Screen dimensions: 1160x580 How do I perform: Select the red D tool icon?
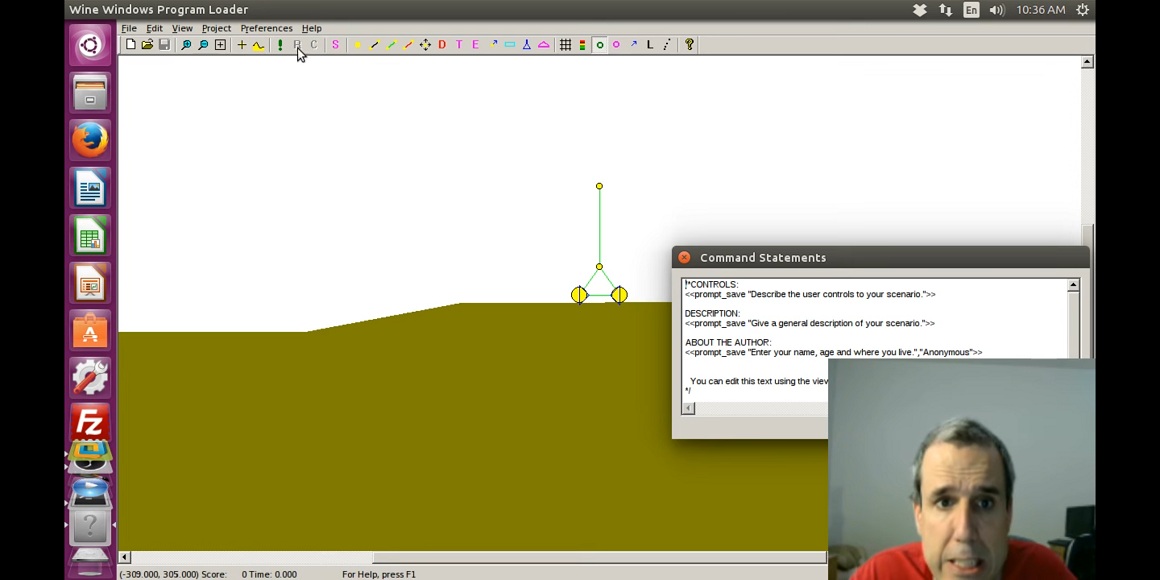pyautogui.click(x=442, y=45)
